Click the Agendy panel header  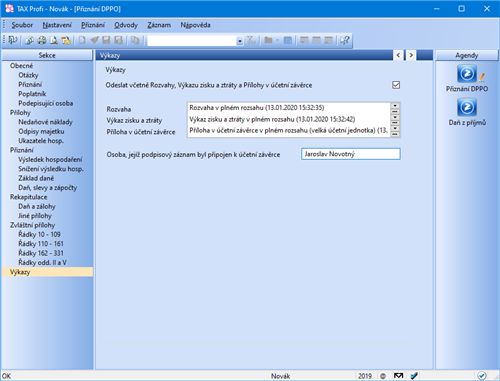[467, 55]
